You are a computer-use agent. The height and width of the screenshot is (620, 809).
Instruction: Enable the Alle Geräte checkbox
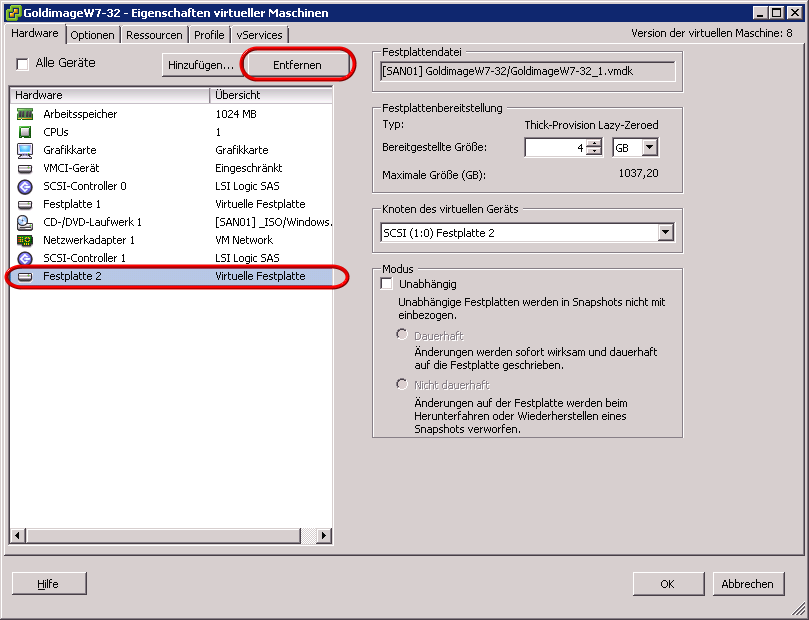click(x=23, y=64)
